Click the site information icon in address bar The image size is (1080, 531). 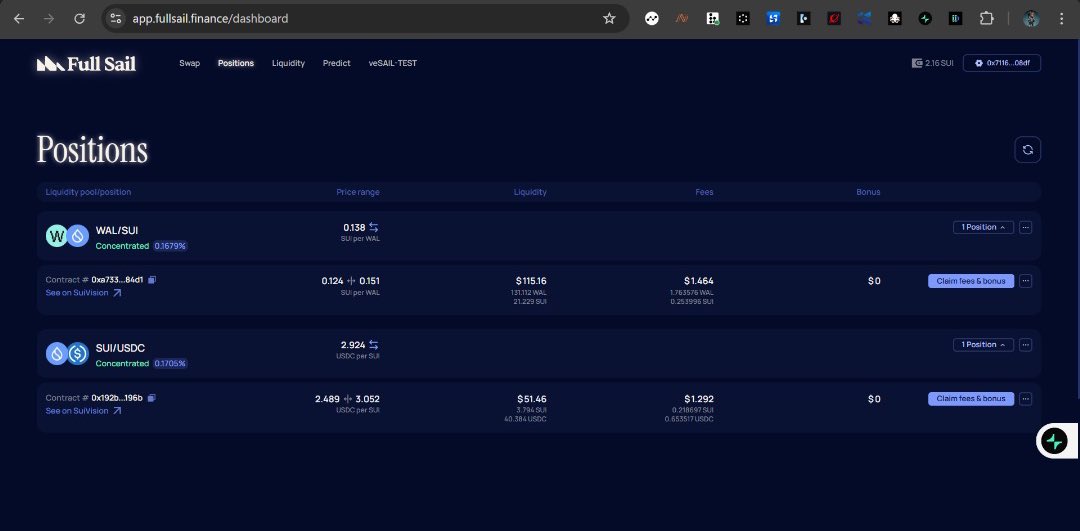(116, 19)
